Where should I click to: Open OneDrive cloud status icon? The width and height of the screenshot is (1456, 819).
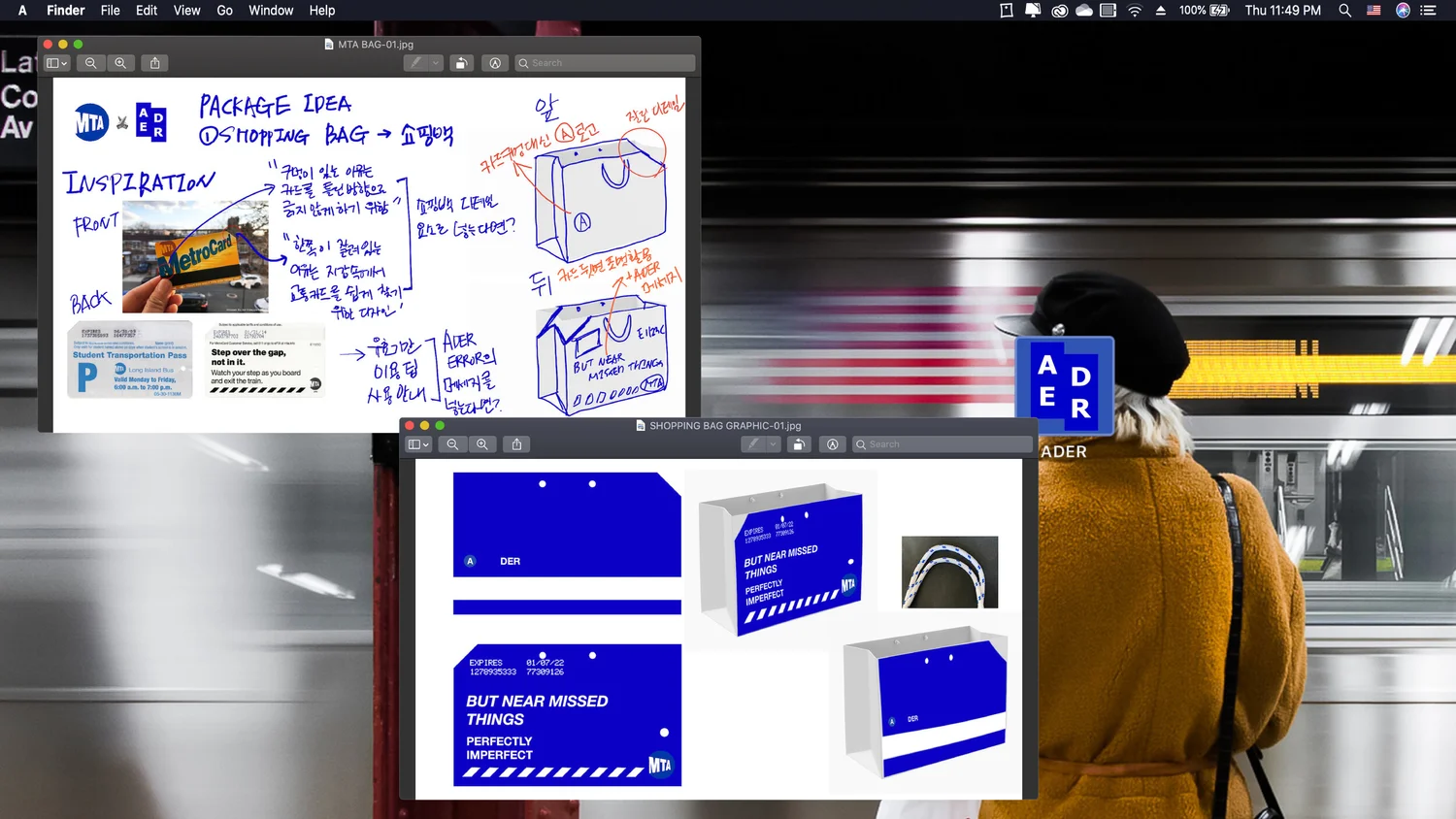pyautogui.click(x=1084, y=11)
